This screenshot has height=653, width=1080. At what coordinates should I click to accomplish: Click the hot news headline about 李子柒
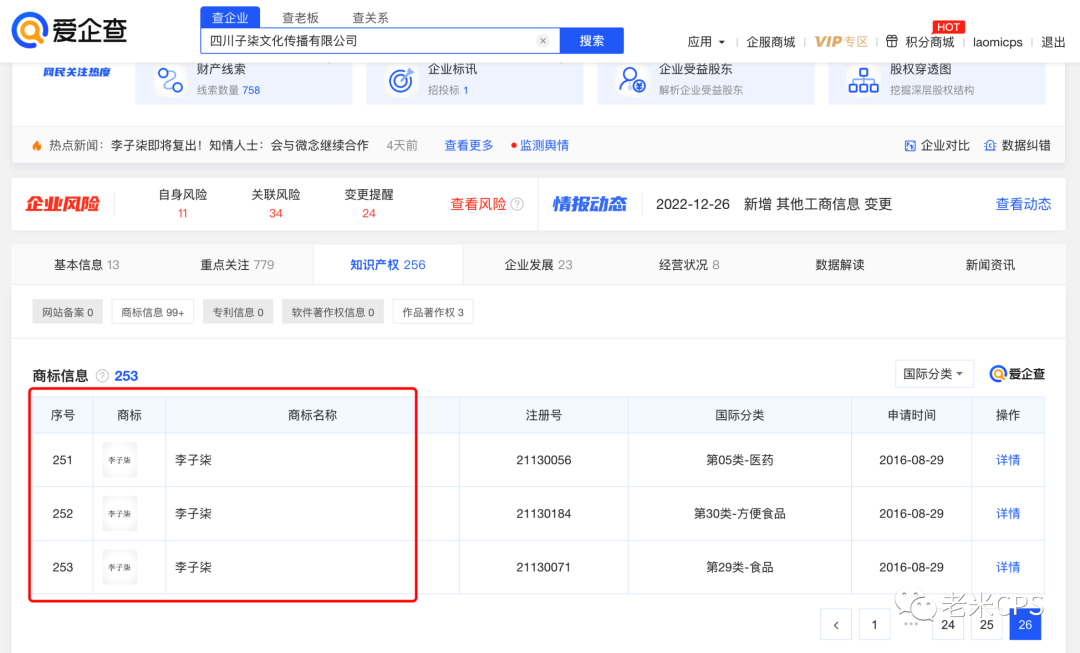tap(240, 145)
